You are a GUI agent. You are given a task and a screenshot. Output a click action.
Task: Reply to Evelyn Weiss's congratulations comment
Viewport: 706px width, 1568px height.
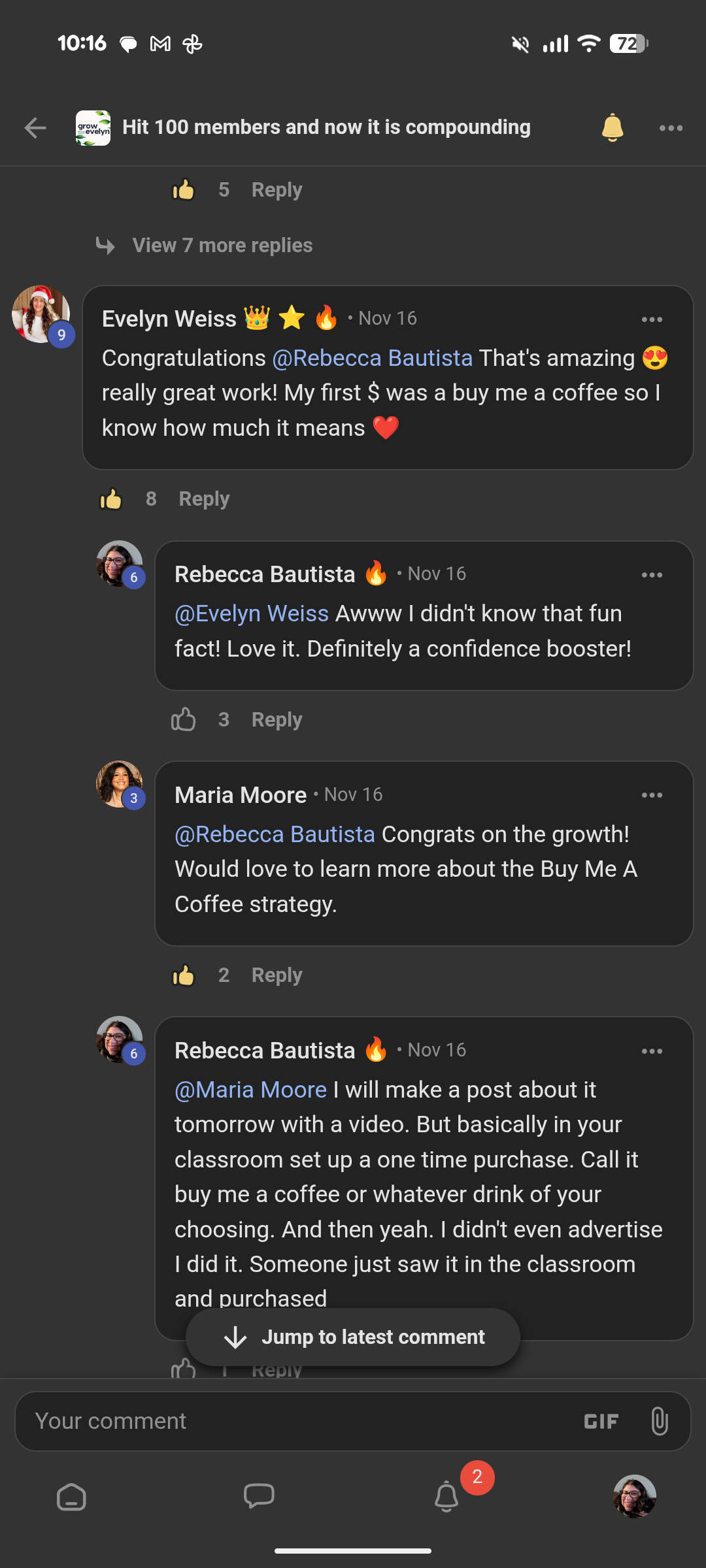pos(204,499)
